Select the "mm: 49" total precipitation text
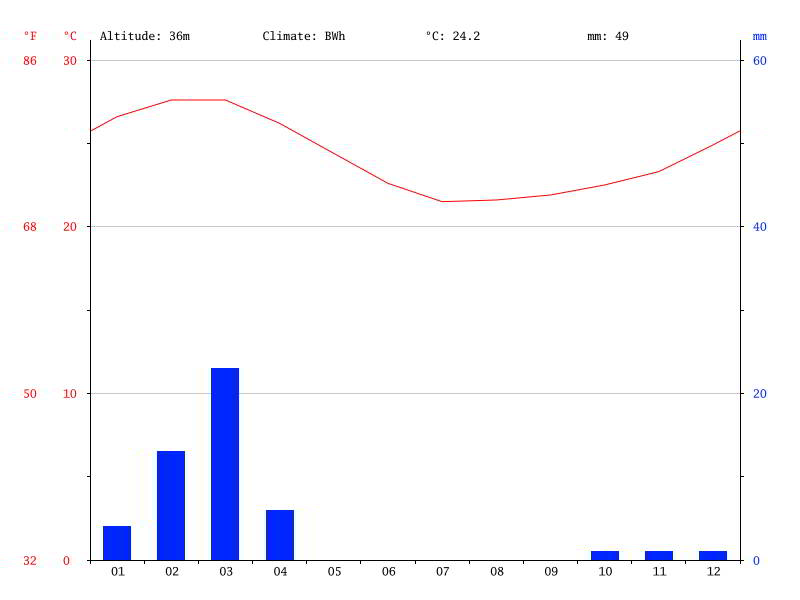 (608, 36)
